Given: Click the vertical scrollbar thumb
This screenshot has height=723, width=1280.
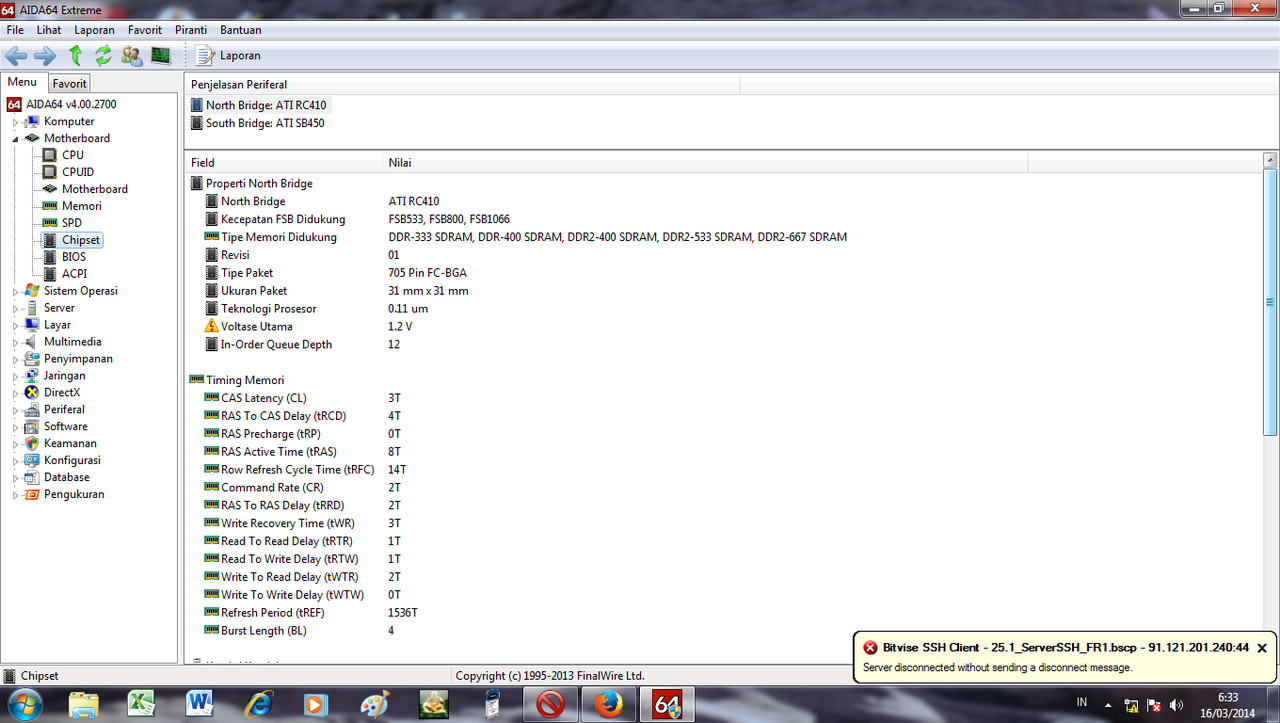Looking at the screenshot, I should point(1270,302).
